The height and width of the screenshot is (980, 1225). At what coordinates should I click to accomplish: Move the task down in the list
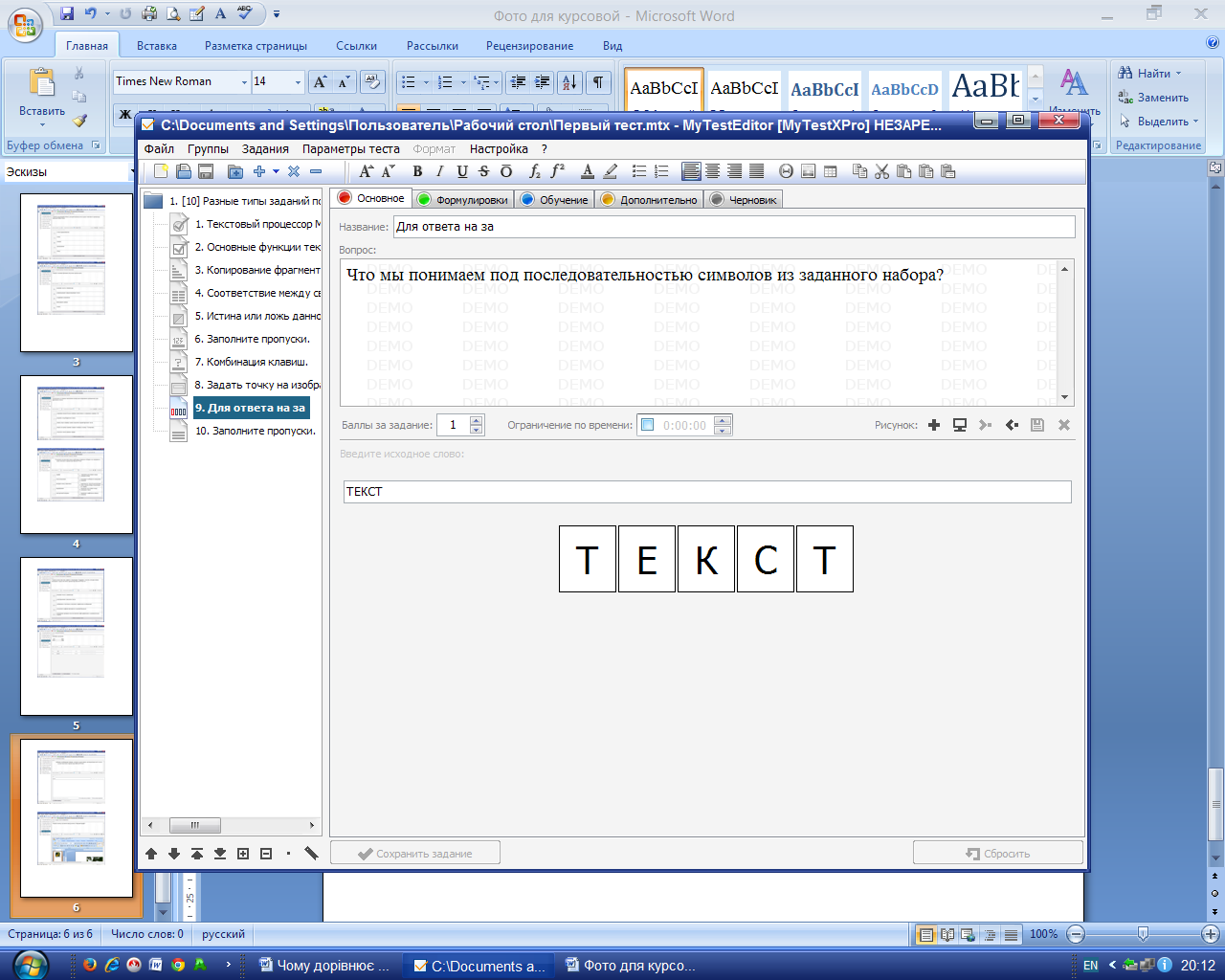tap(174, 854)
